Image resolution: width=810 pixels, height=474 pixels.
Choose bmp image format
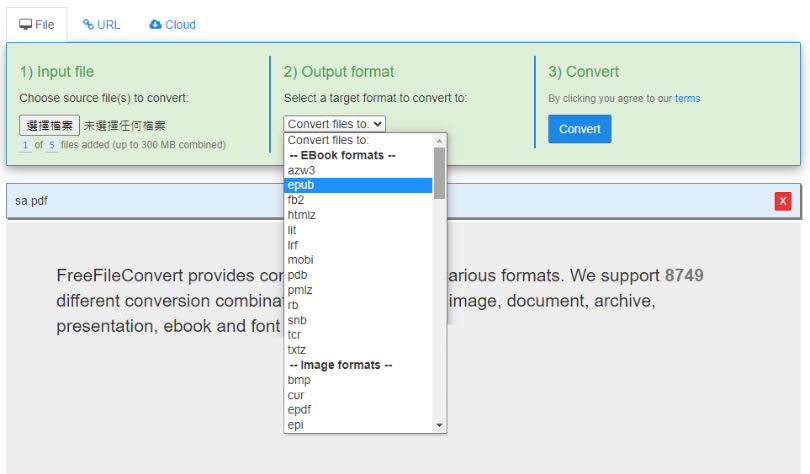point(358,380)
